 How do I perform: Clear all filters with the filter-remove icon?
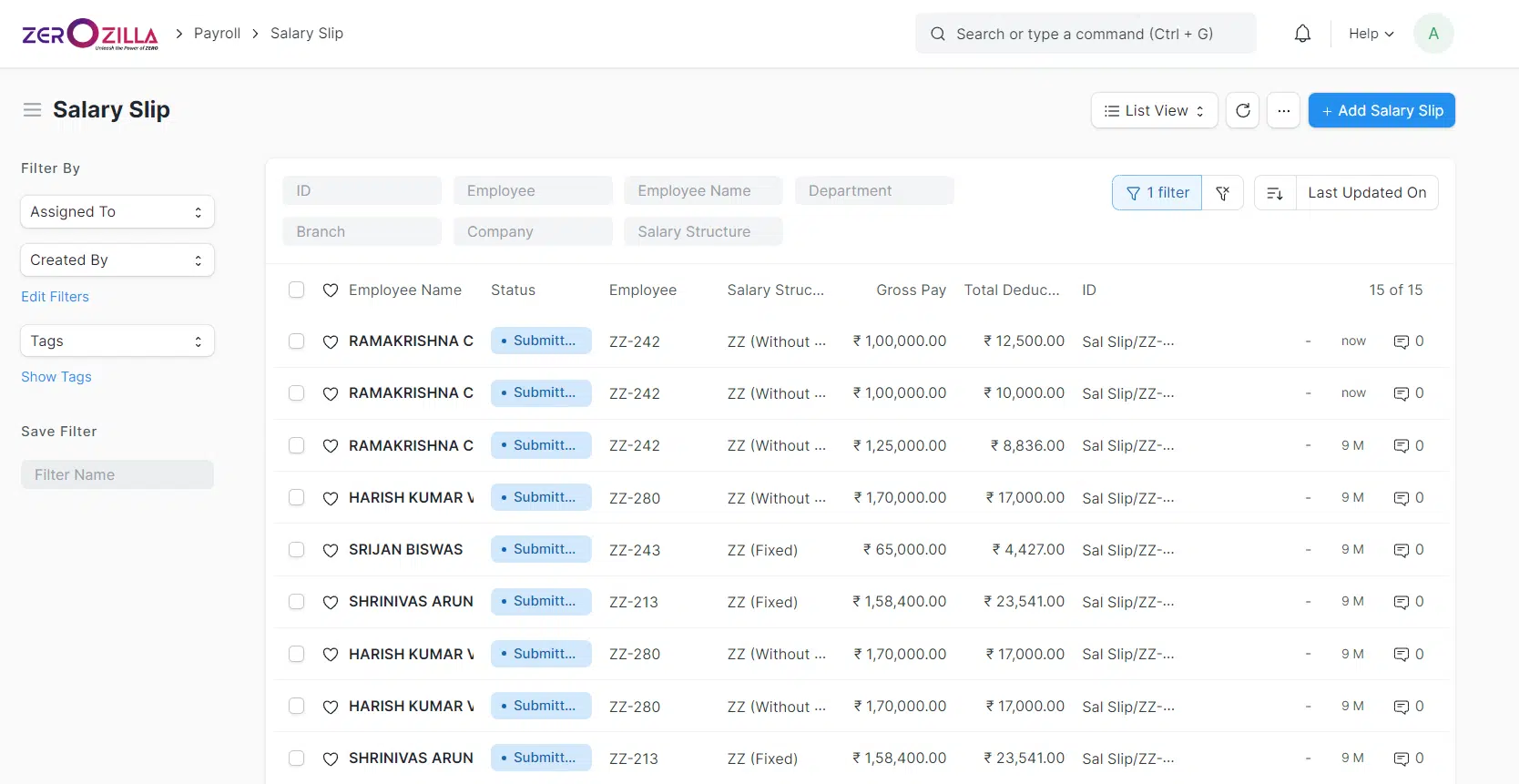coord(1223,193)
